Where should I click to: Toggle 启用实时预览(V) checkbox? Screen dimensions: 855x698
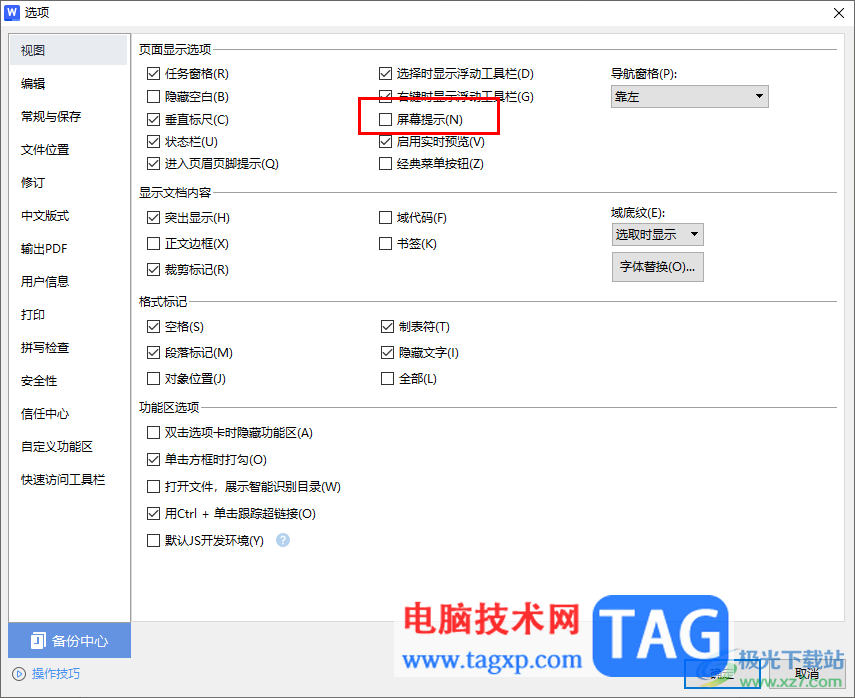click(386, 142)
